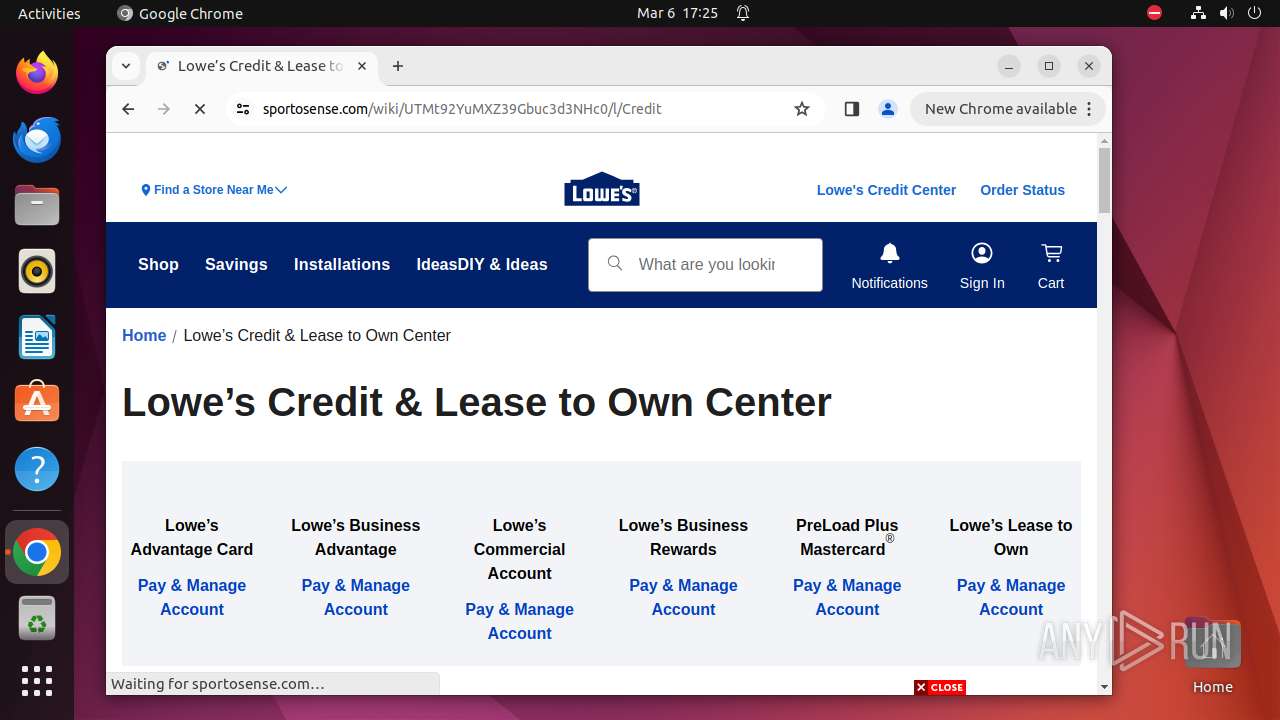Viewport: 1280px width, 720px height.
Task: Select the Lowe's Credit & Lease tab
Action: pyautogui.click(x=262, y=66)
